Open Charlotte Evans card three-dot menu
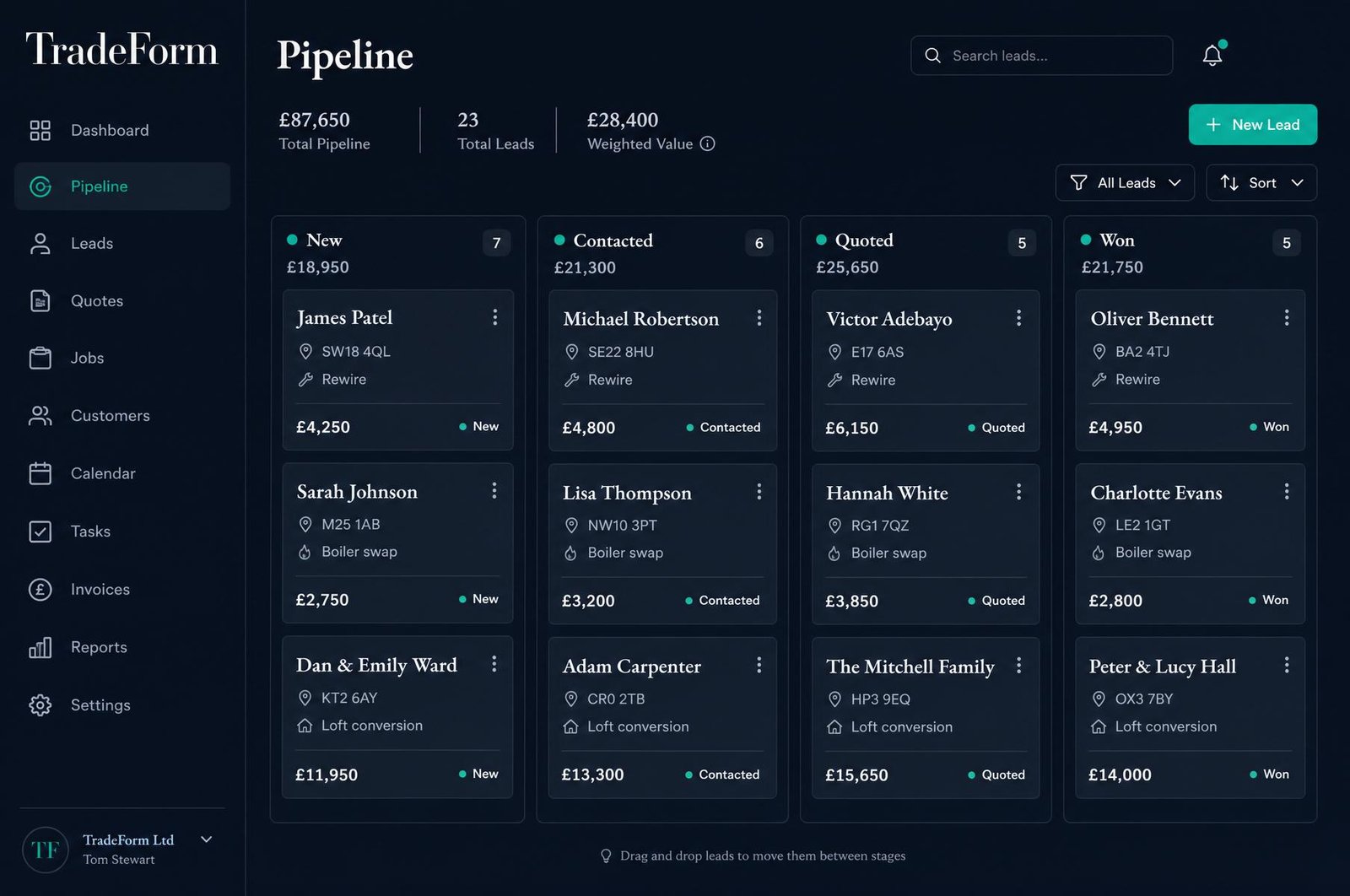This screenshot has width=1350, height=896. (1287, 491)
